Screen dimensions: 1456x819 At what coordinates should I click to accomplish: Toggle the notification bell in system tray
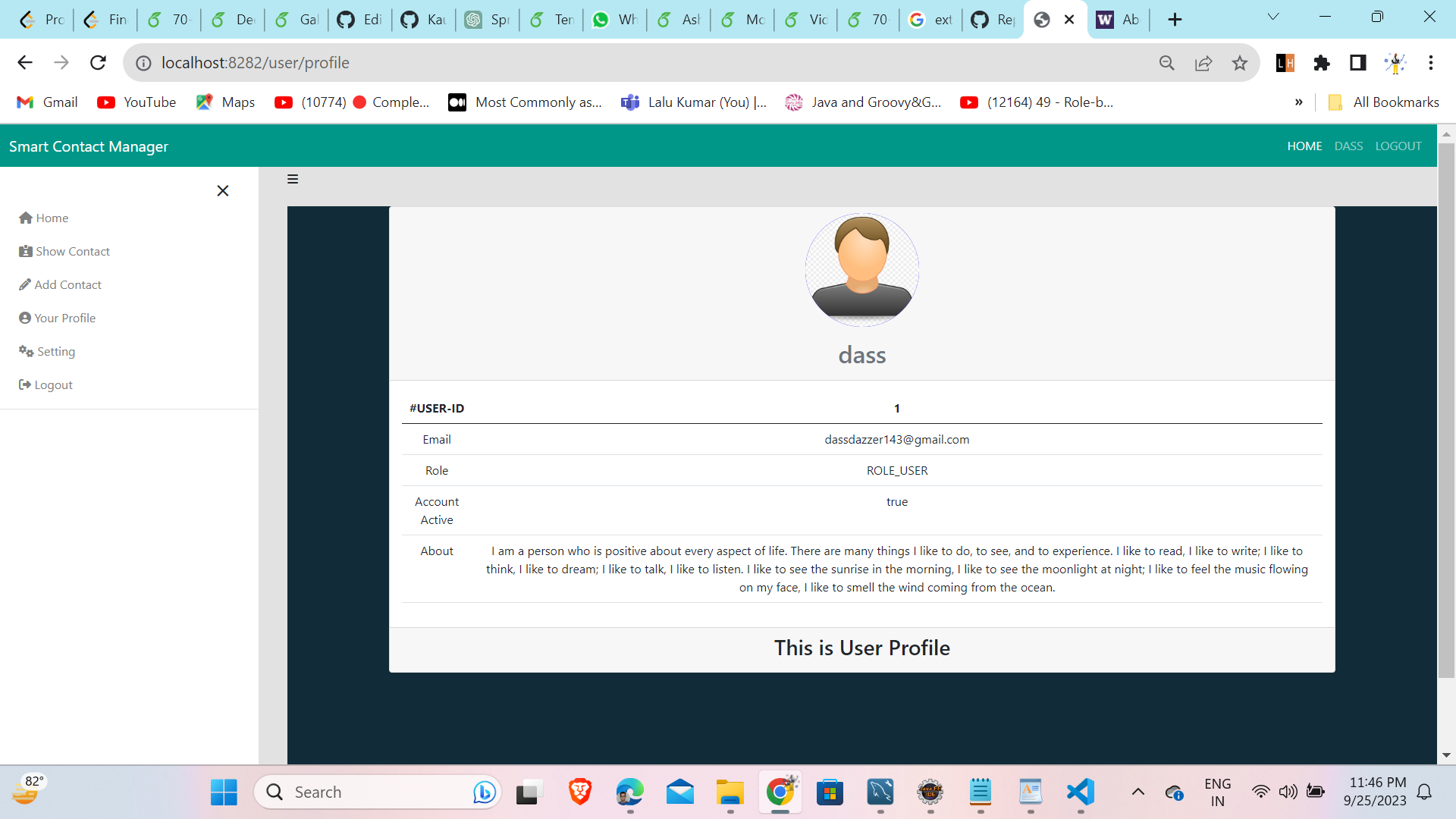pyautogui.click(x=1424, y=791)
